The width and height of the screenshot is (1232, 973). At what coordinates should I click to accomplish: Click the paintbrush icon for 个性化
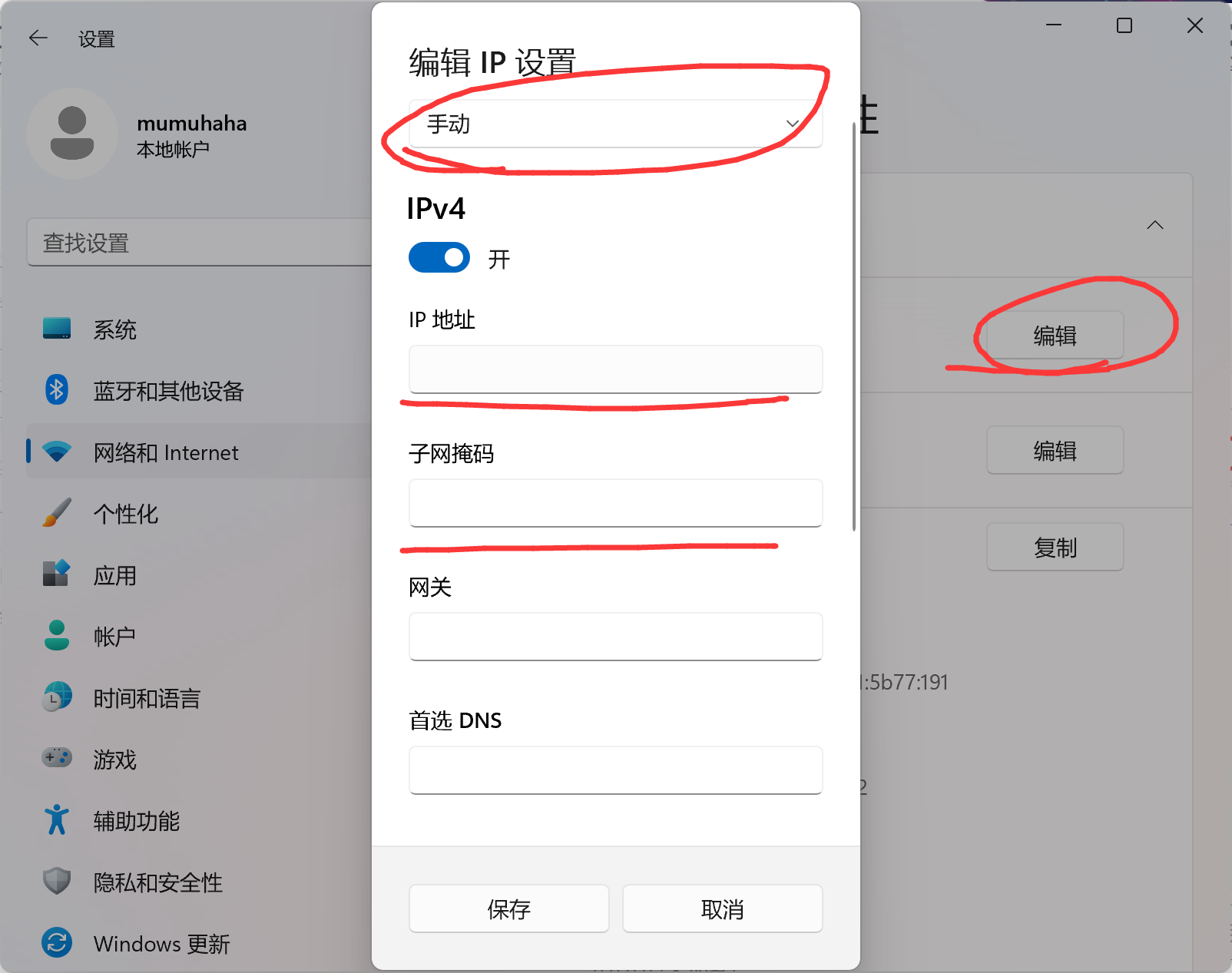(x=57, y=513)
